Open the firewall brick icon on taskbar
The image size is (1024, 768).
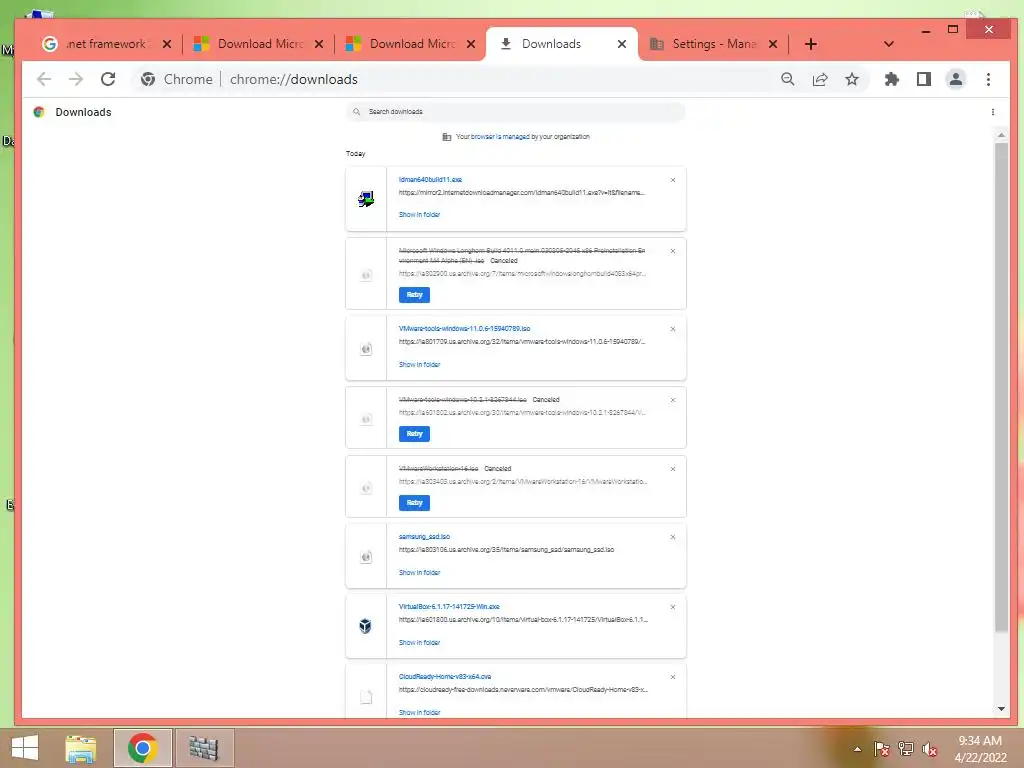pos(204,748)
